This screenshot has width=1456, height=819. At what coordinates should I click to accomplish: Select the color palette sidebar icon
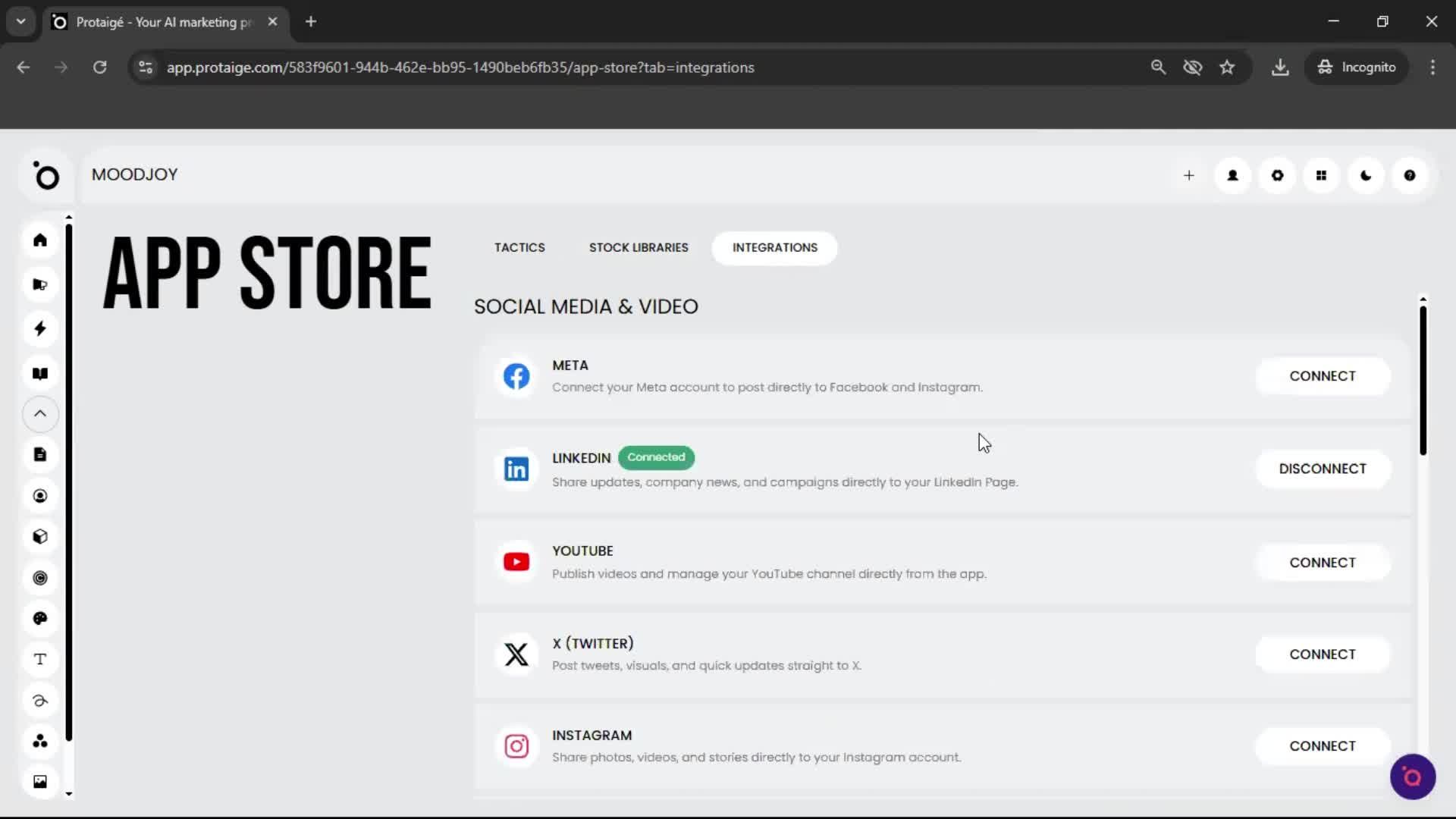pyautogui.click(x=40, y=618)
